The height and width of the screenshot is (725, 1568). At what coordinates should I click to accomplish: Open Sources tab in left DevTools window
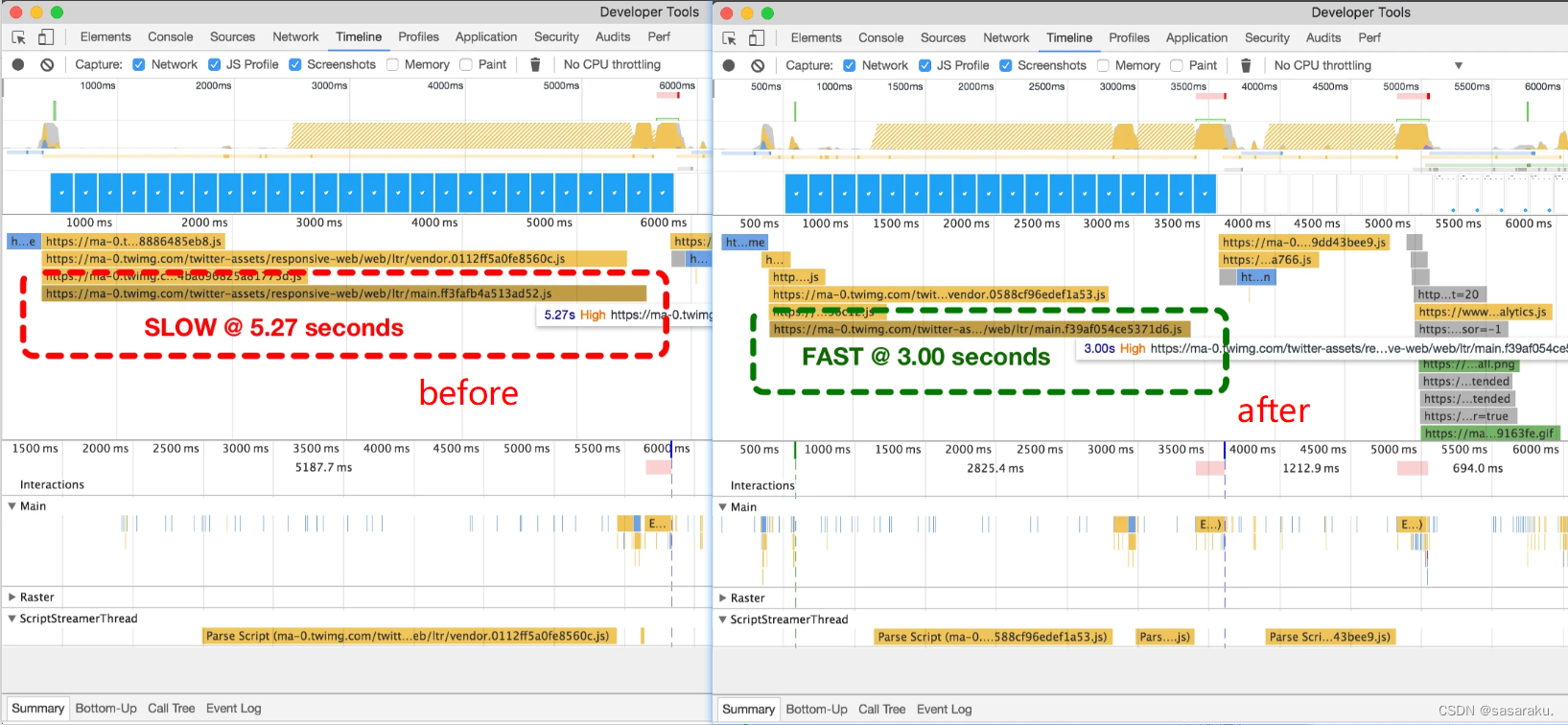pos(232,36)
